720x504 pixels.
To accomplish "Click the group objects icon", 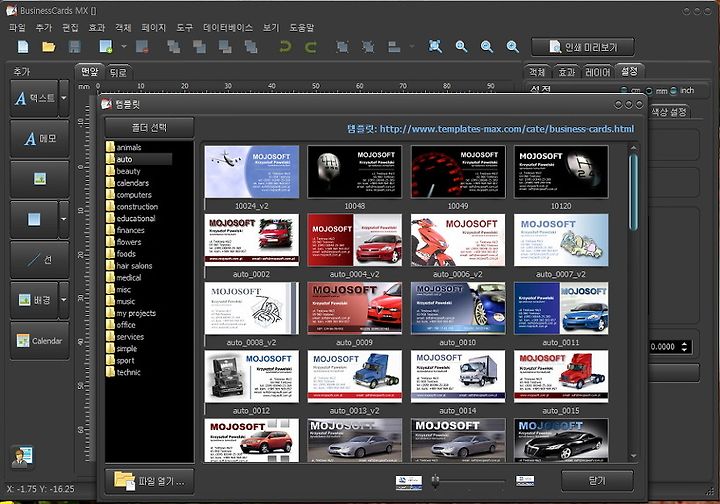I will [342, 47].
